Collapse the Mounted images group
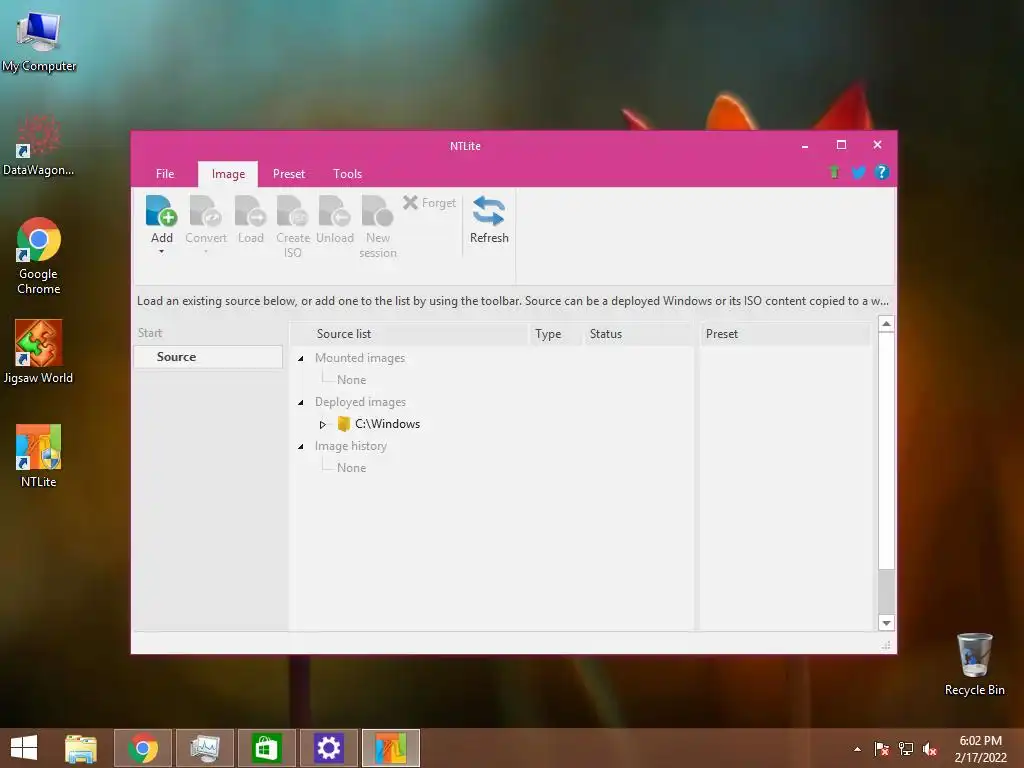The width and height of the screenshot is (1024, 768). point(300,359)
